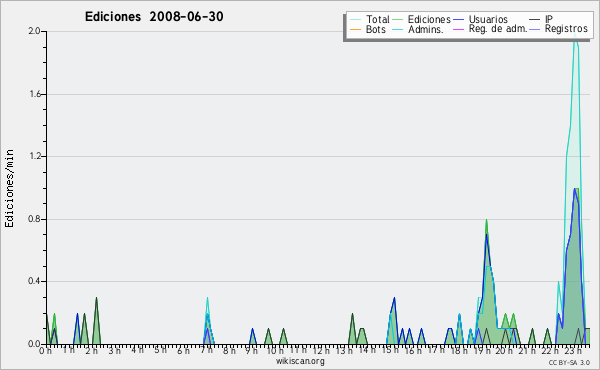
Task: Click the 19 h axis label
Action: coord(482,350)
